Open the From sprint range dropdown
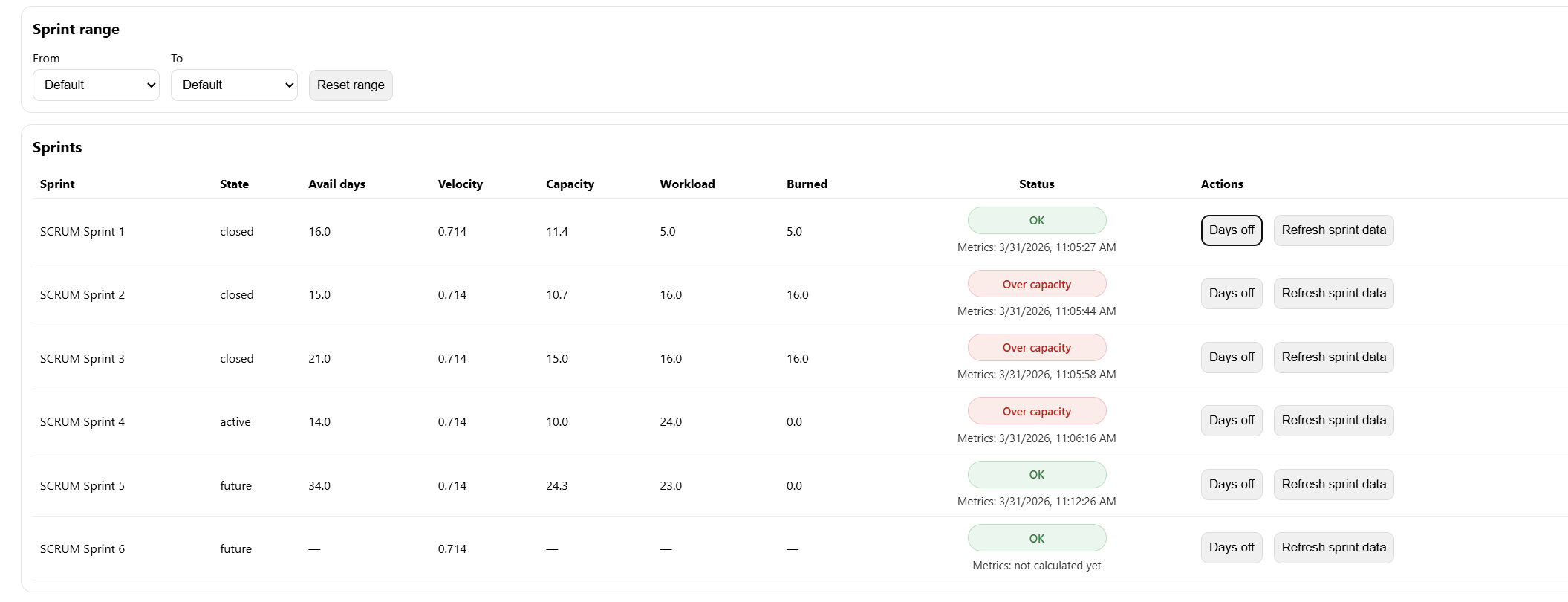This screenshot has height=602, width=1568. point(96,85)
